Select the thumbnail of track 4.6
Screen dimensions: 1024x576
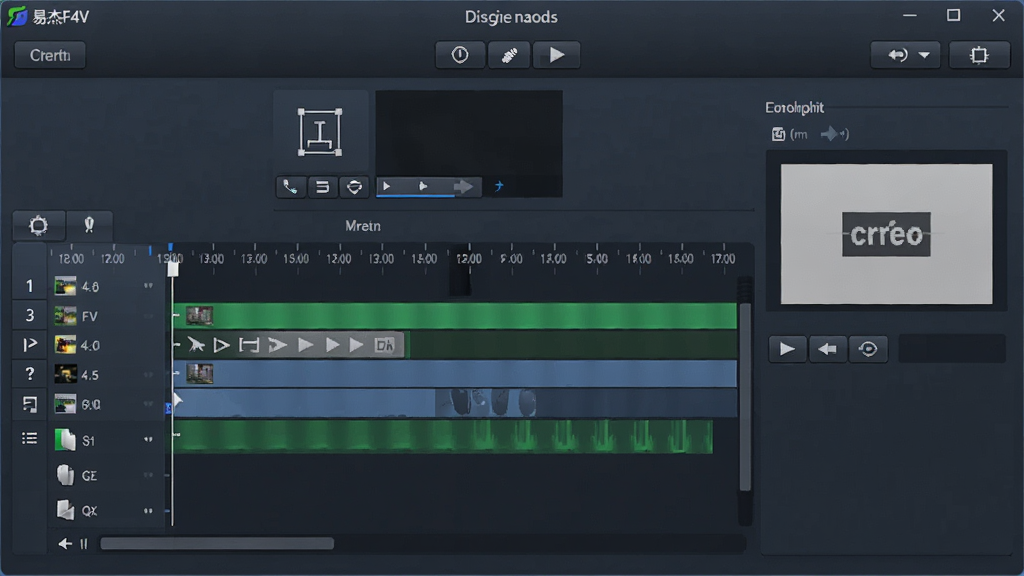(65, 286)
